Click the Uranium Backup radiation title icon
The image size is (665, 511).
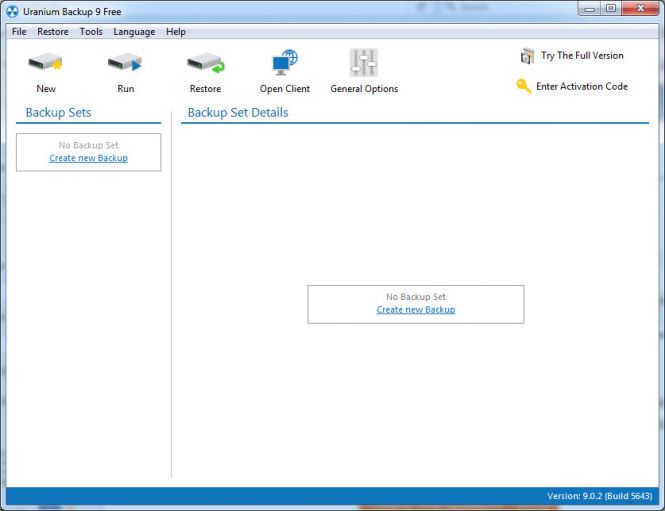pos(12,11)
